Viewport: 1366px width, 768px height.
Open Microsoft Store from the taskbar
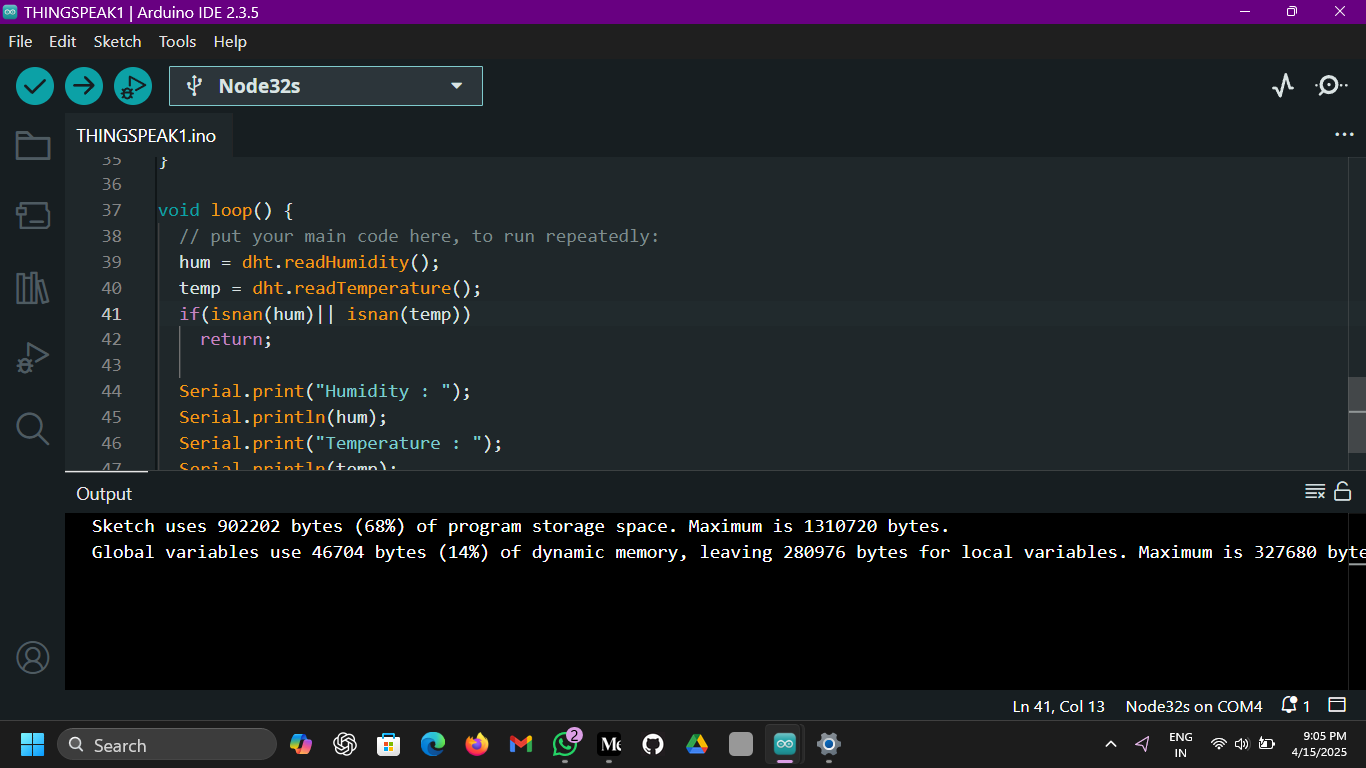(x=389, y=744)
